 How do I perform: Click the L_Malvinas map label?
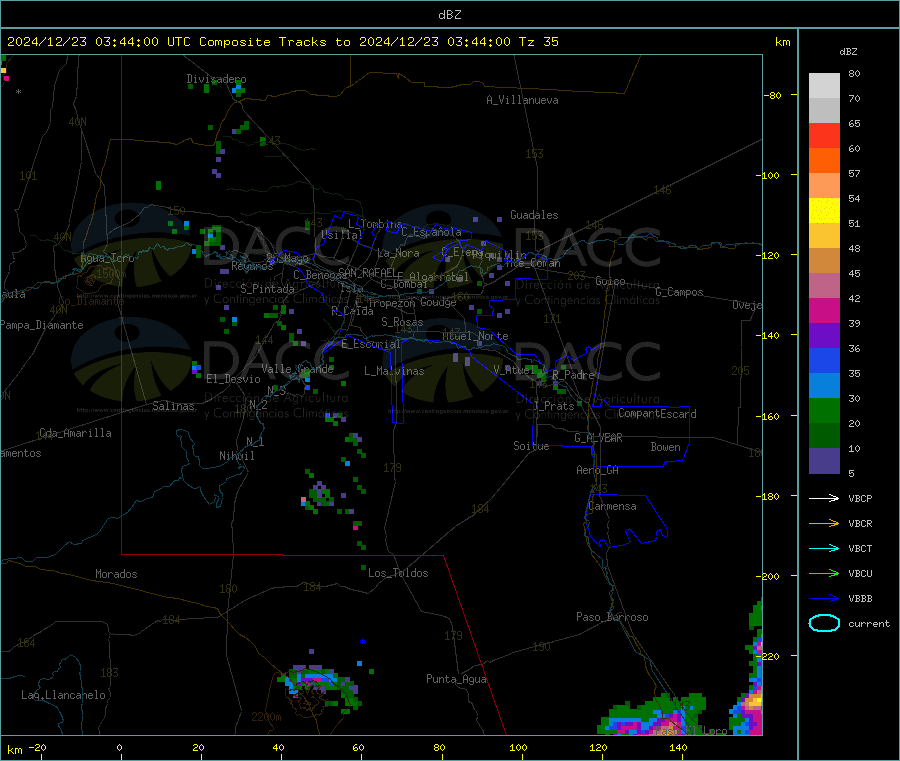(x=394, y=371)
